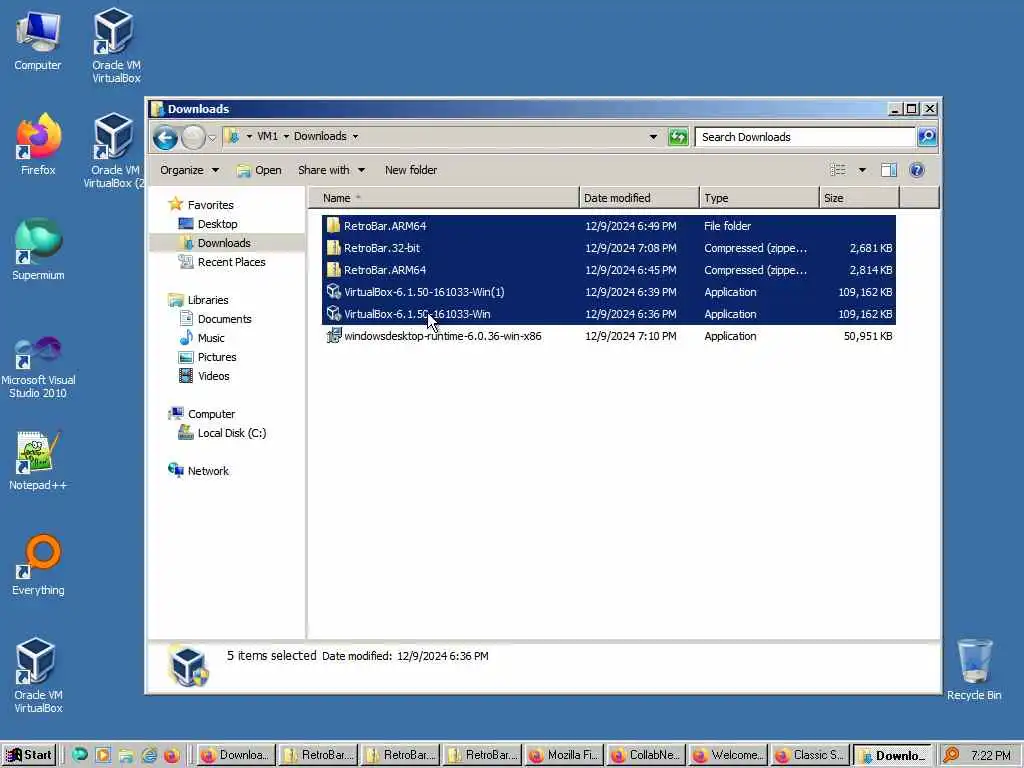This screenshot has height=768, width=1024.
Task: Open the Firefox desktop shortcut
Action: (38, 144)
